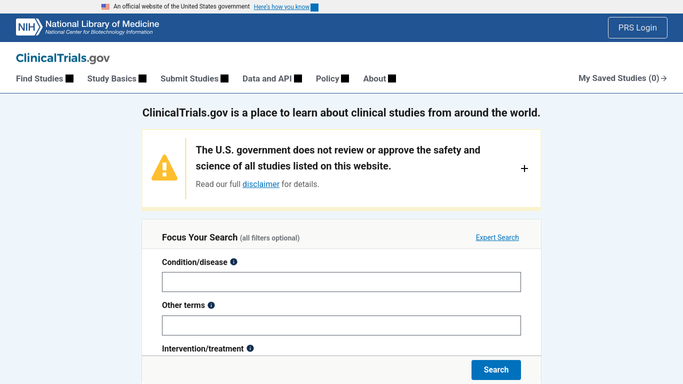Click the Condition/disease info icon

(234, 262)
